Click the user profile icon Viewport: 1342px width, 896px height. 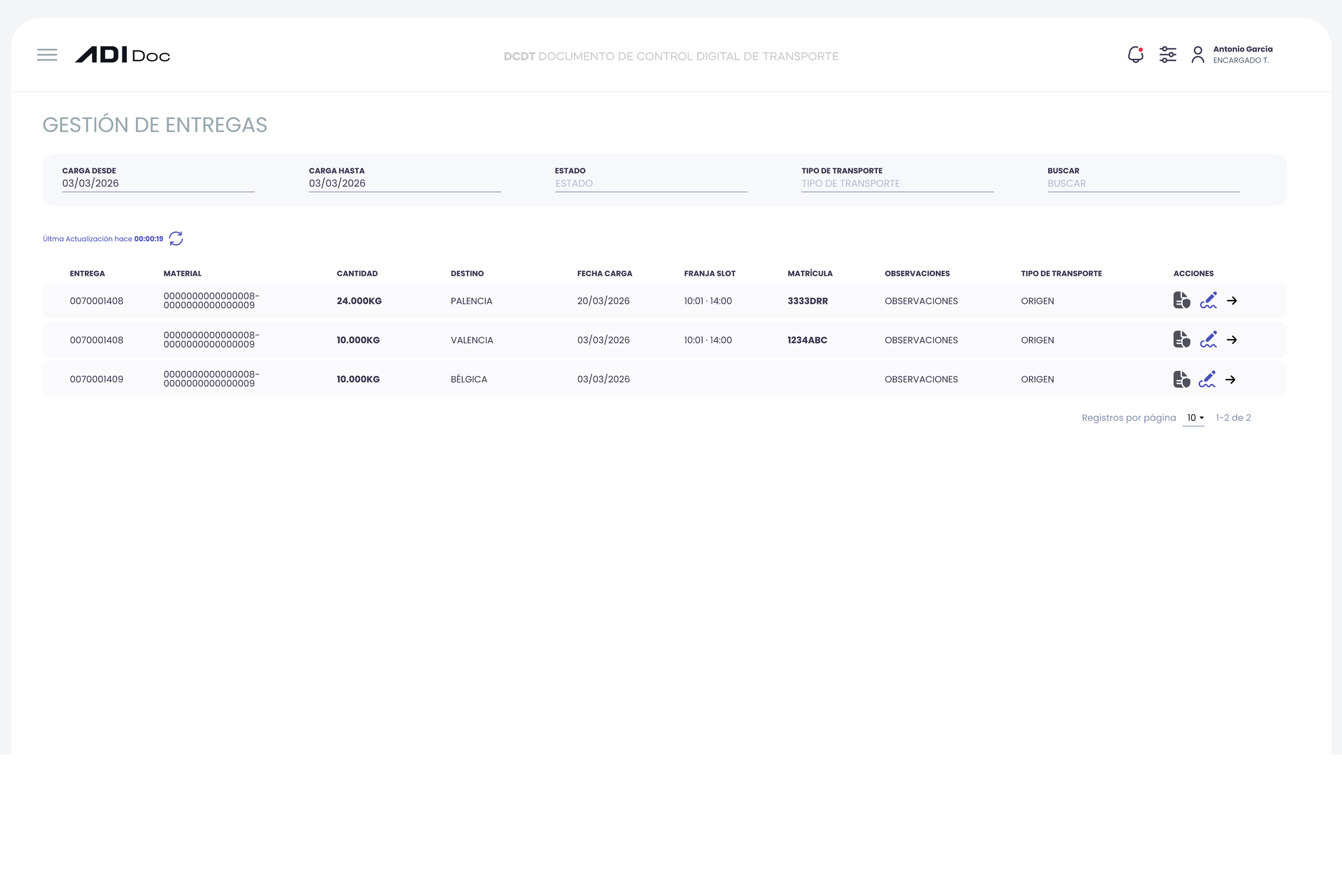[1198, 55]
